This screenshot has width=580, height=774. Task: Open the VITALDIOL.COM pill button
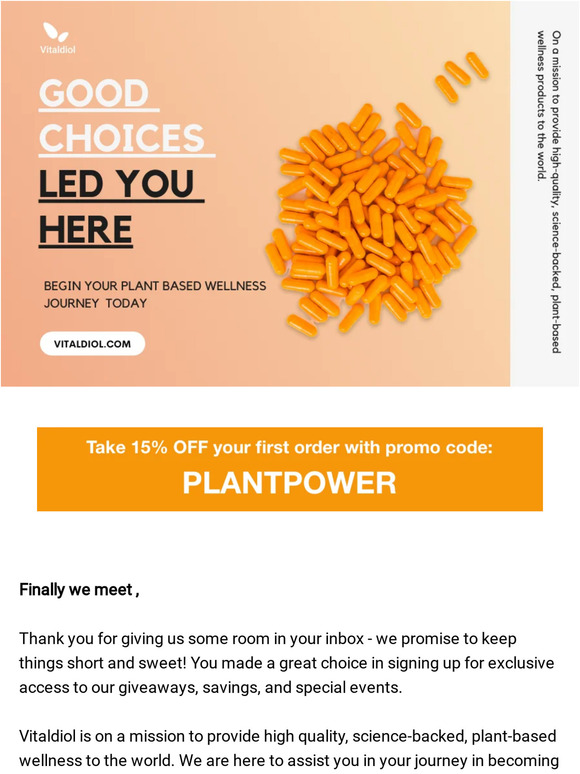92,344
